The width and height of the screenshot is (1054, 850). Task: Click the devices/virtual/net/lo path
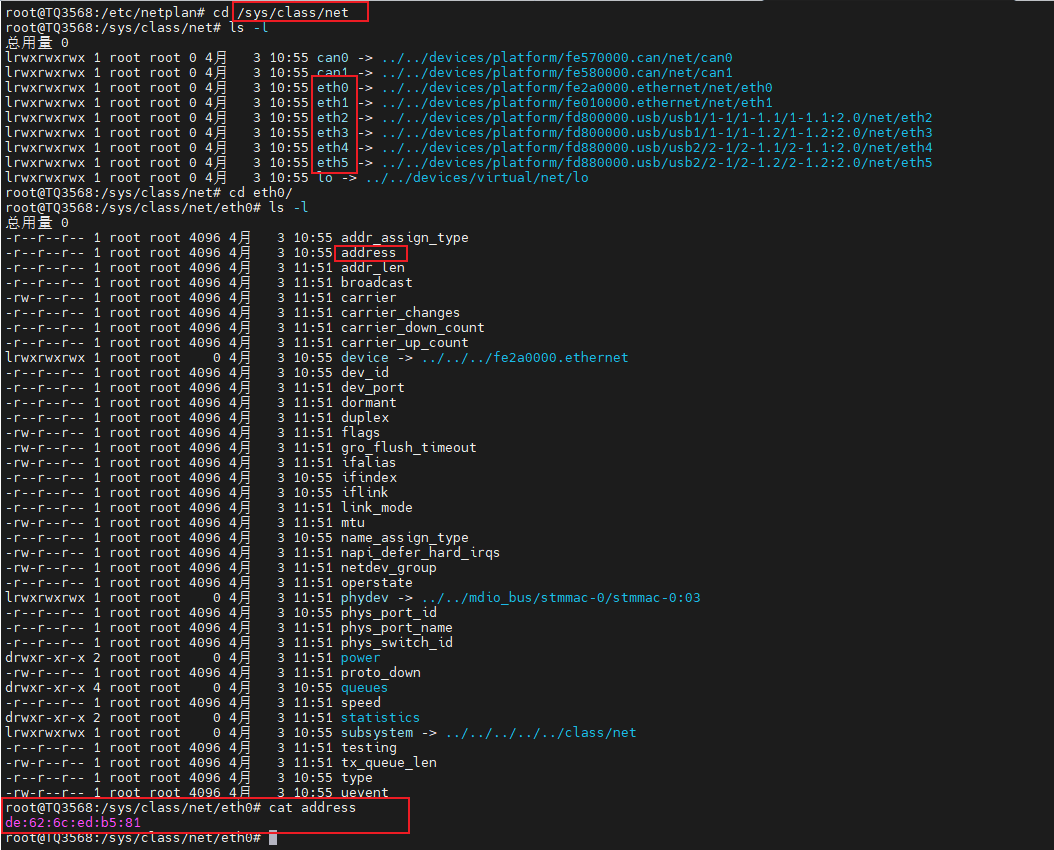pos(477,177)
